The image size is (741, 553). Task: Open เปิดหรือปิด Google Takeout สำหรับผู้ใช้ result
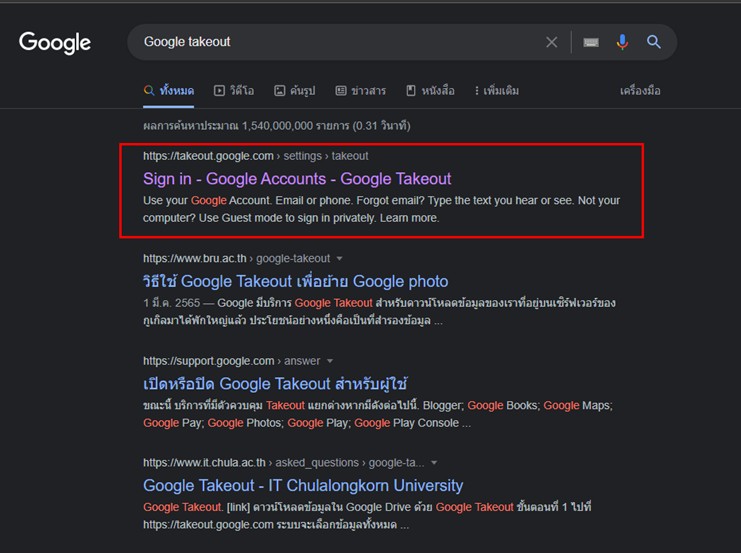pyautogui.click(x=275, y=384)
